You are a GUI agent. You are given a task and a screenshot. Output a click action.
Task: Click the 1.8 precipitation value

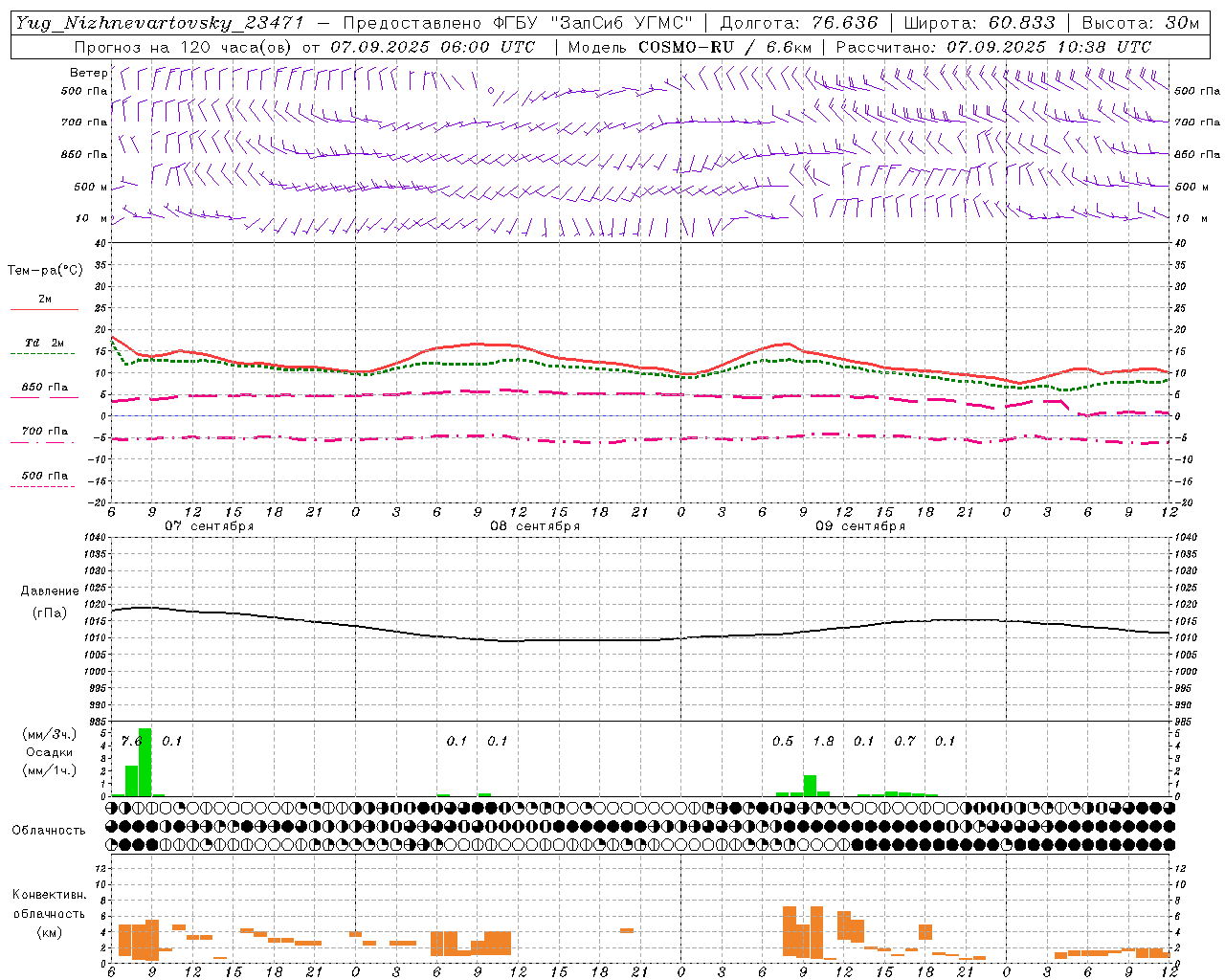pos(823,741)
